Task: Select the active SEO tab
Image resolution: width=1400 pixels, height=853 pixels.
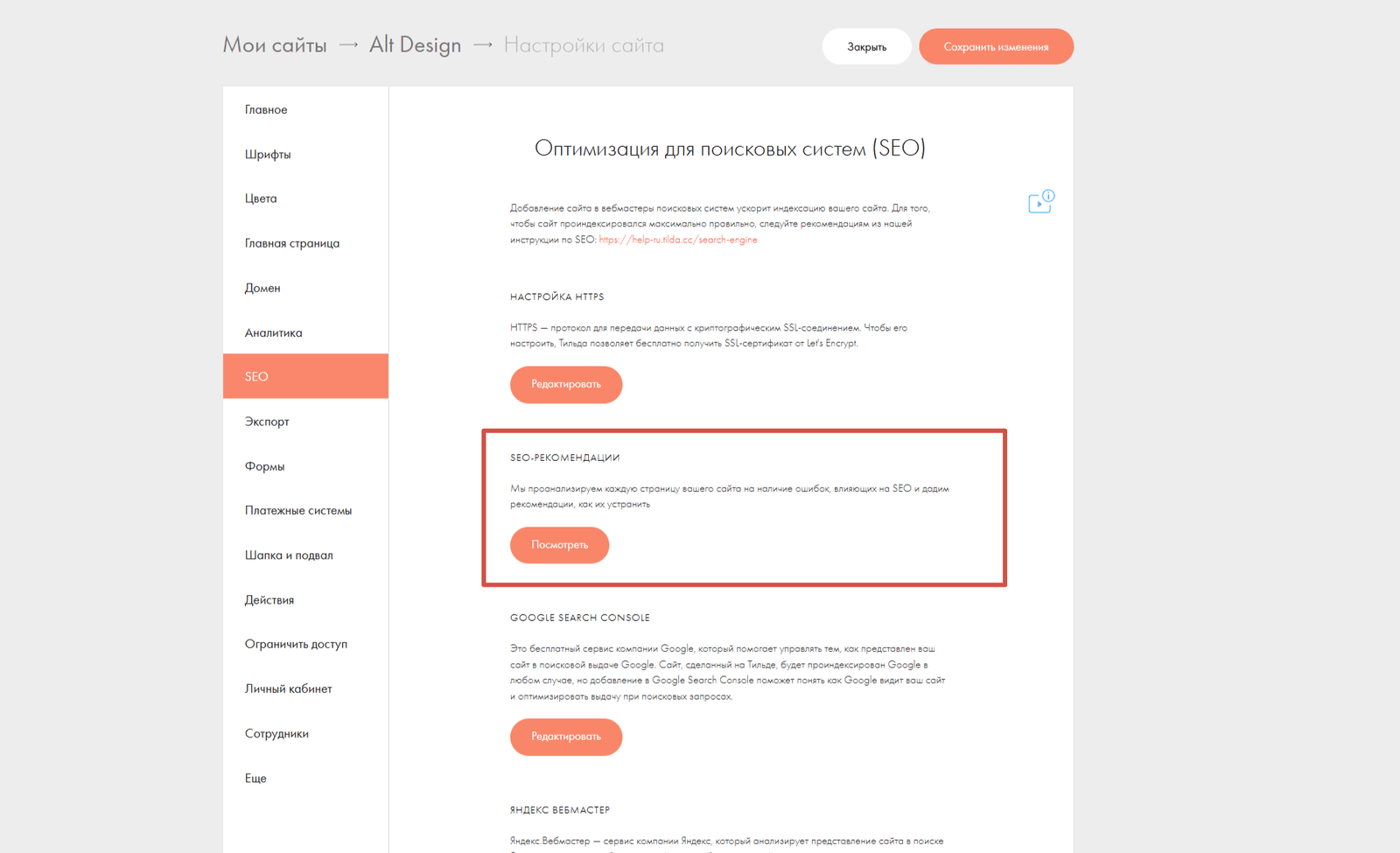Action: click(305, 376)
